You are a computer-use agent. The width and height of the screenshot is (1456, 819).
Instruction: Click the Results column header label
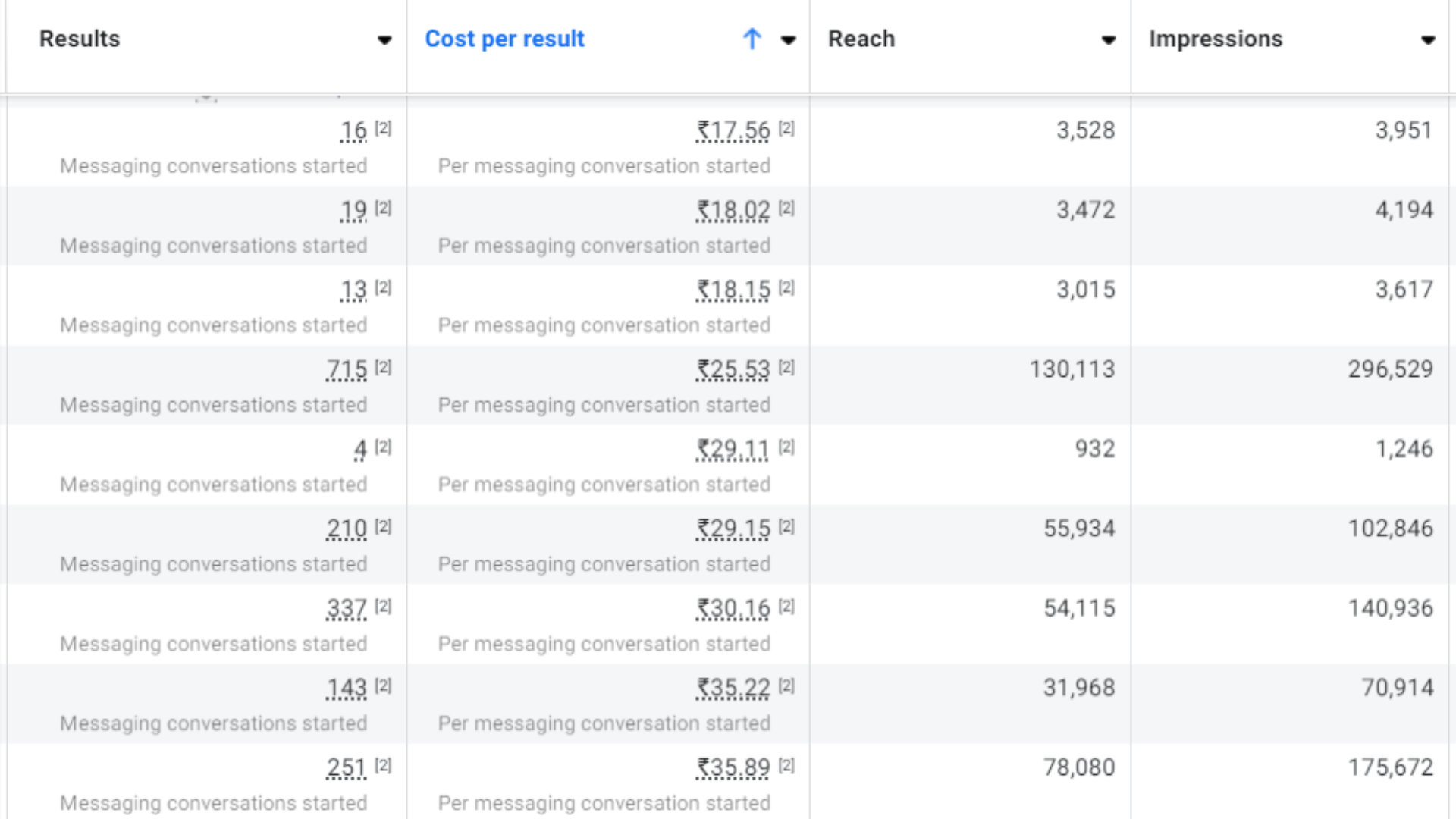(80, 39)
